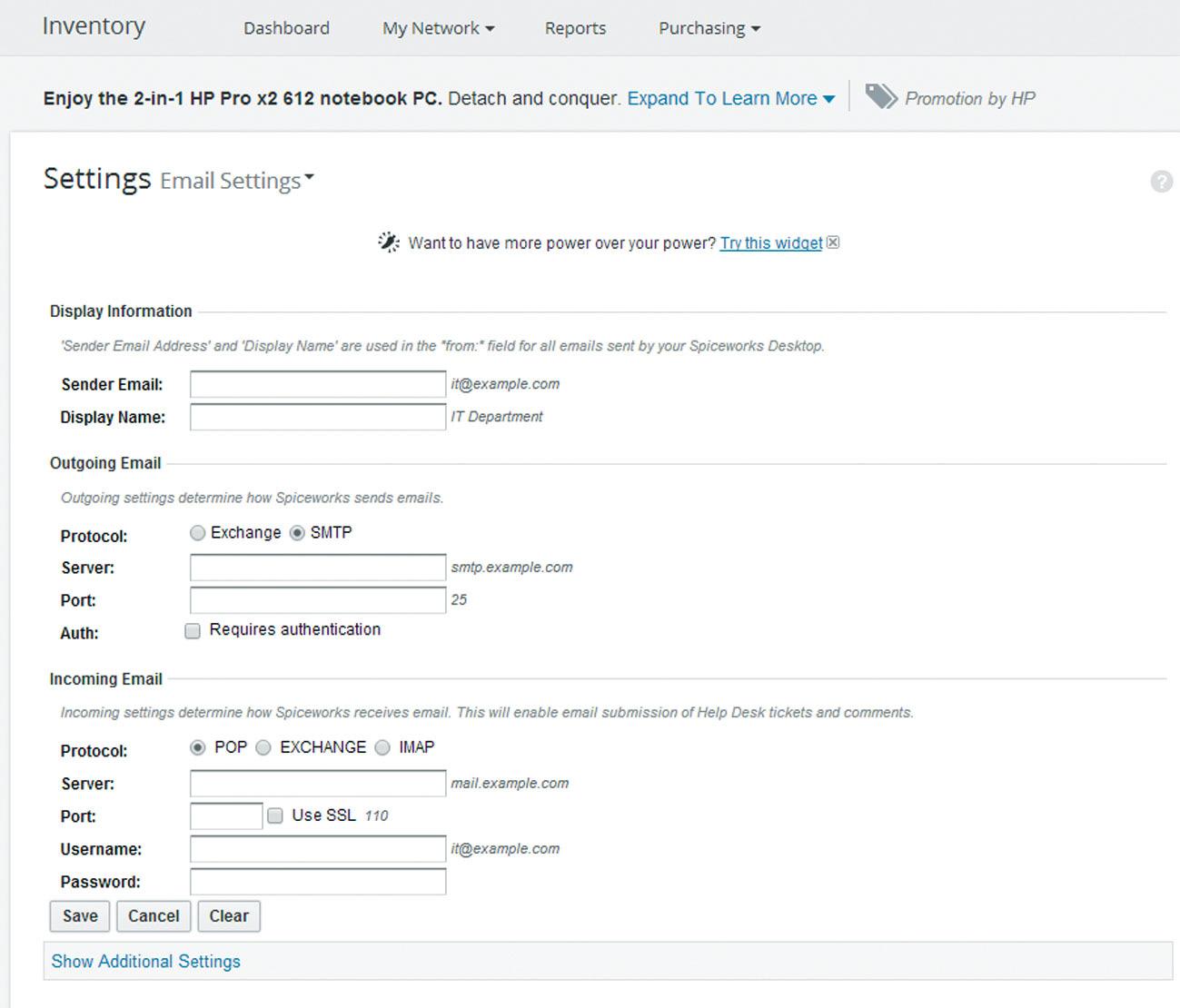This screenshot has height=1008, width=1180.
Task: Select the IMAP incoming protocol
Action: pos(382,747)
